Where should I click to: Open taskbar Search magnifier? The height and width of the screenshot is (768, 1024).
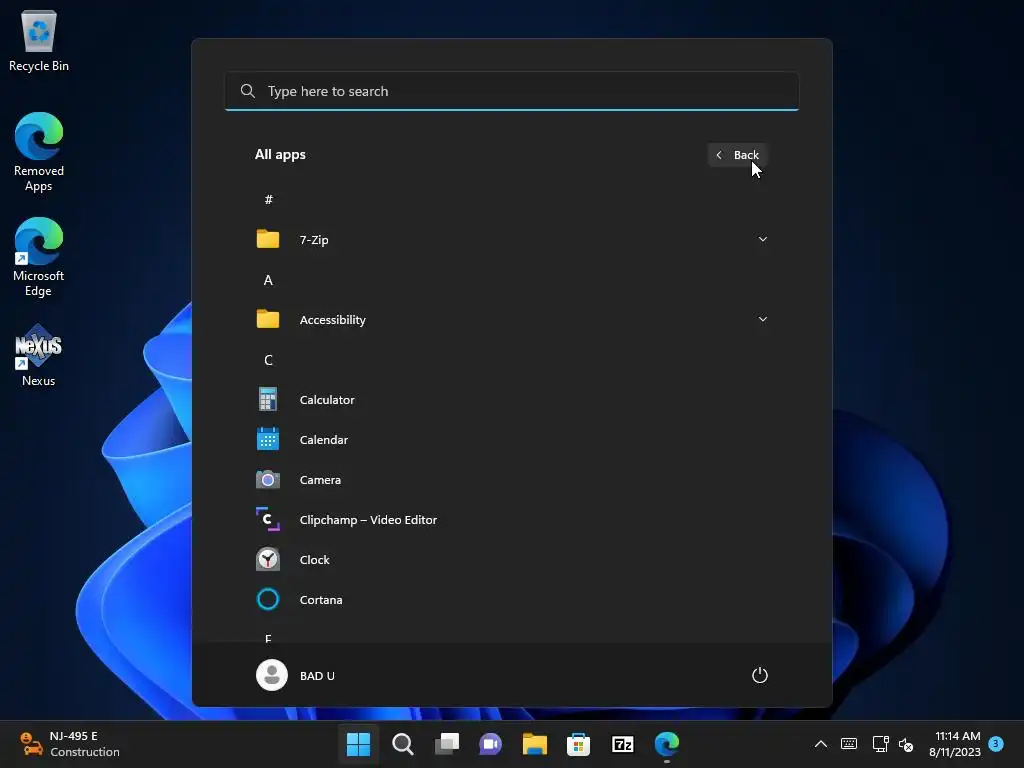(x=402, y=744)
